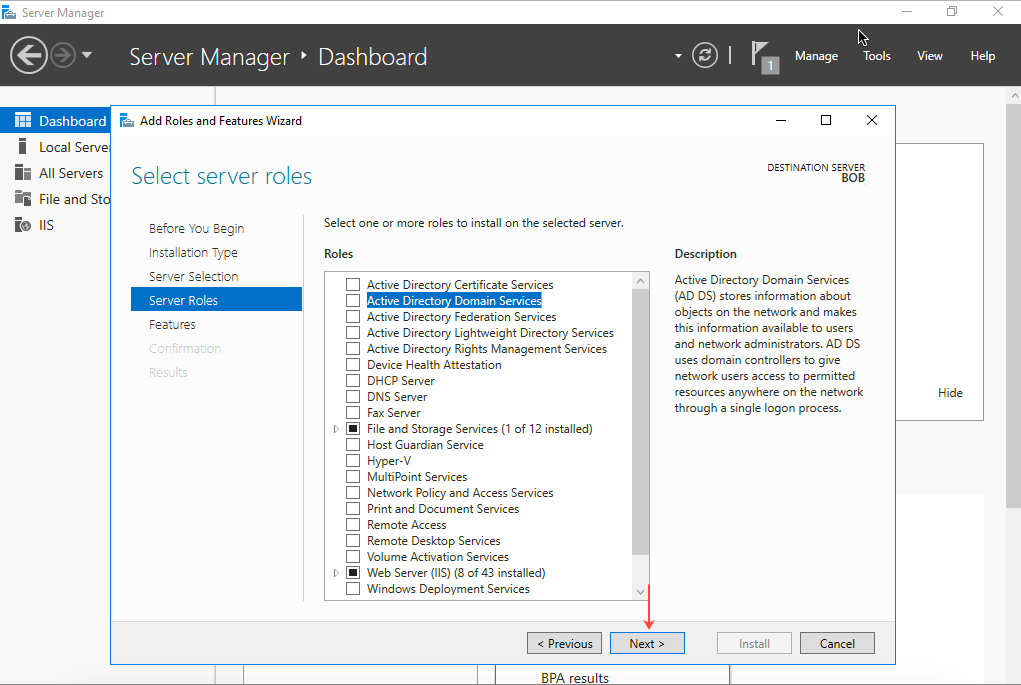The image size is (1021, 685).
Task: Check Active Directory Lightweight Directory Services
Action: tap(353, 333)
